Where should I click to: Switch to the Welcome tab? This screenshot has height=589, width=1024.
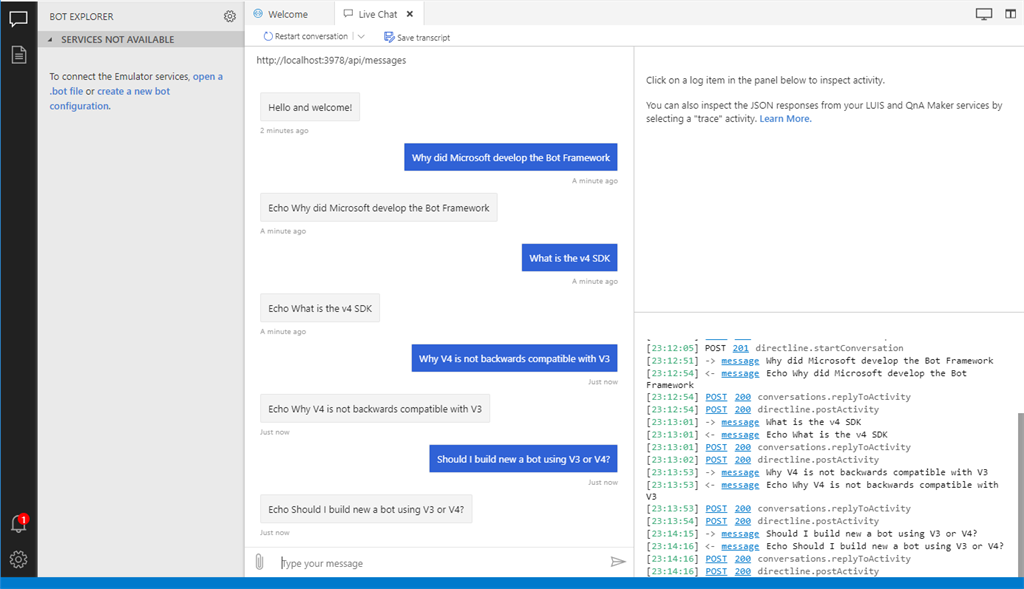click(281, 14)
